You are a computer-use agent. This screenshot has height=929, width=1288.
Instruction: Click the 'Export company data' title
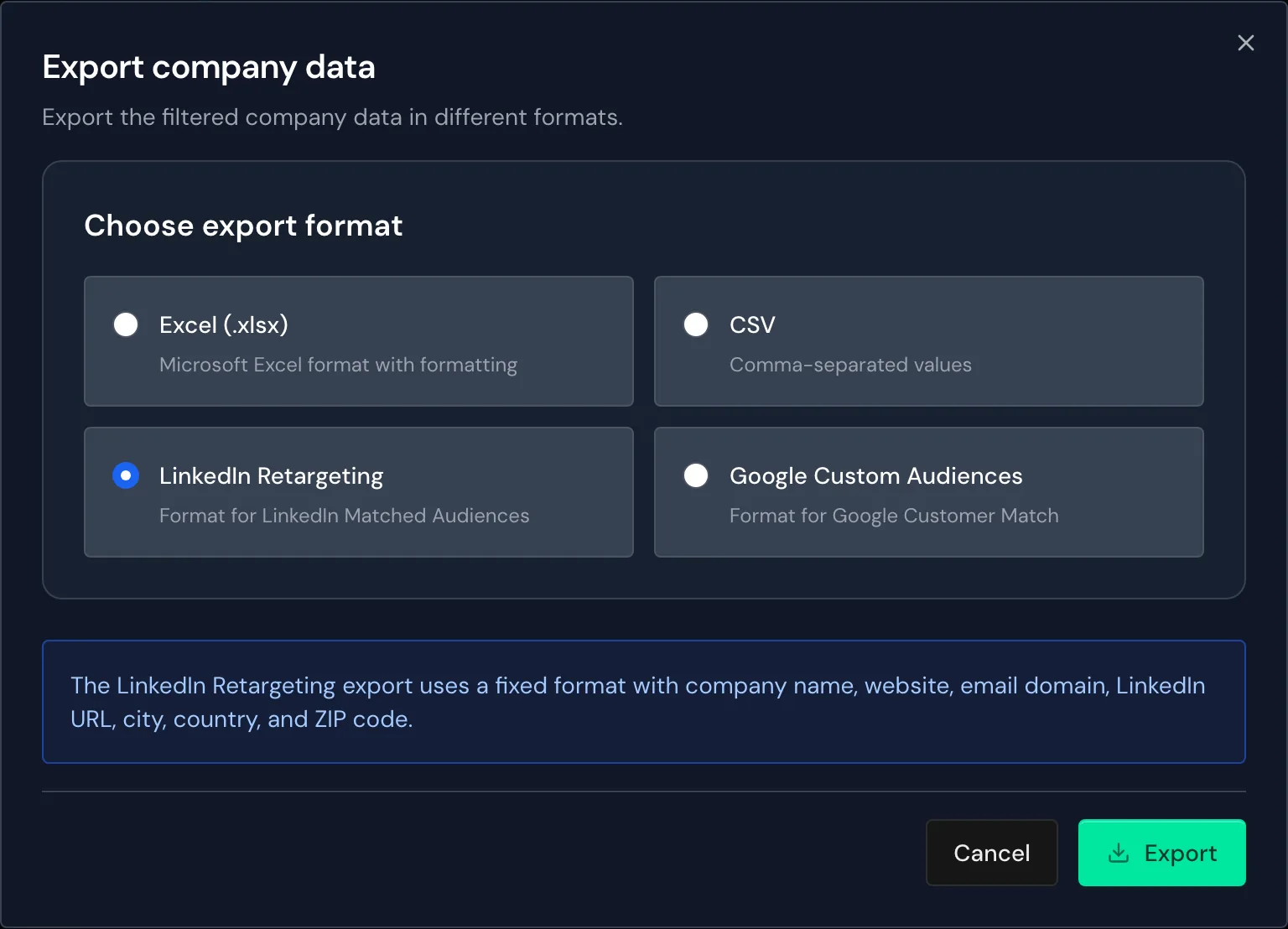[x=209, y=67]
